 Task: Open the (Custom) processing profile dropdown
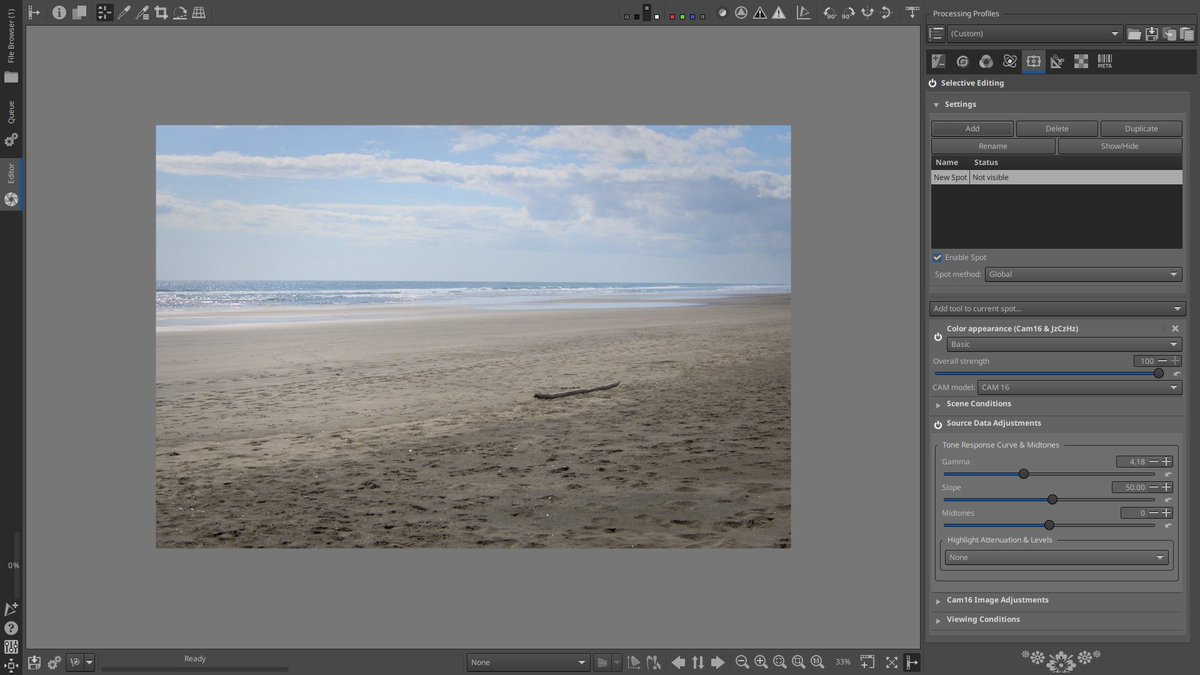tap(1034, 34)
